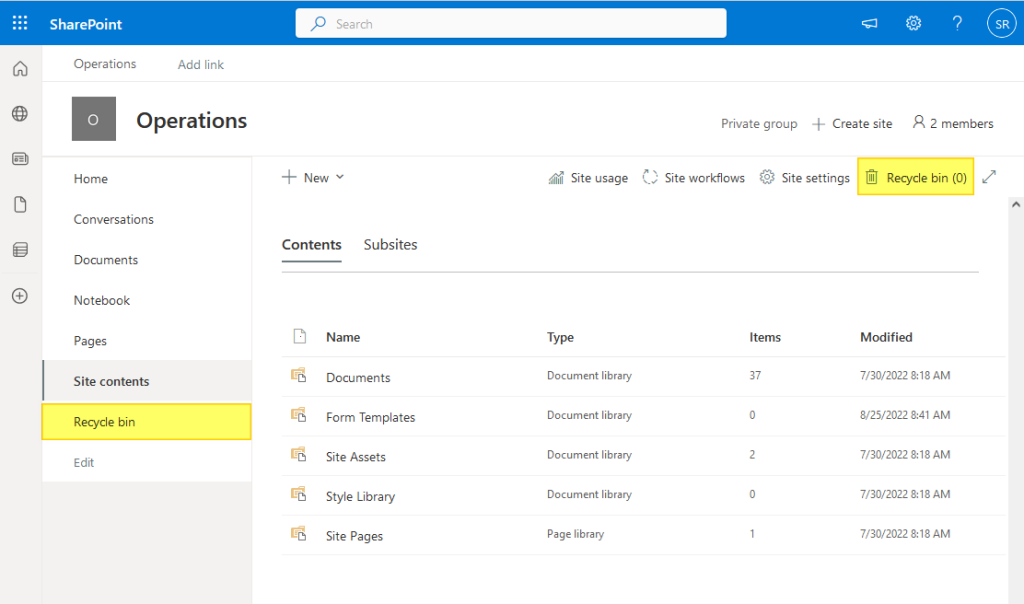Click the 37 items count cell
Screen dimensions: 1024x604
pyautogui.click(x=755, y=375)
